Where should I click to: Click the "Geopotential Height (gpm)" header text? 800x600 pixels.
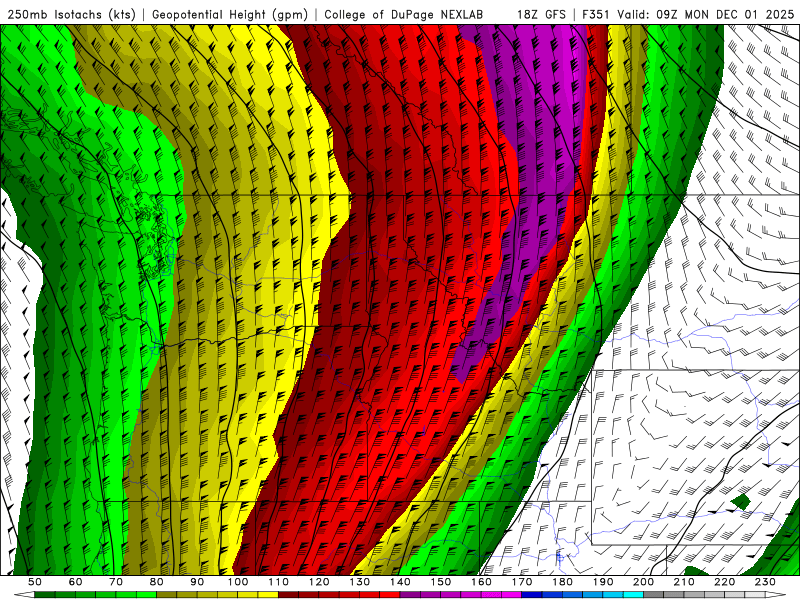tap(230, 15)
